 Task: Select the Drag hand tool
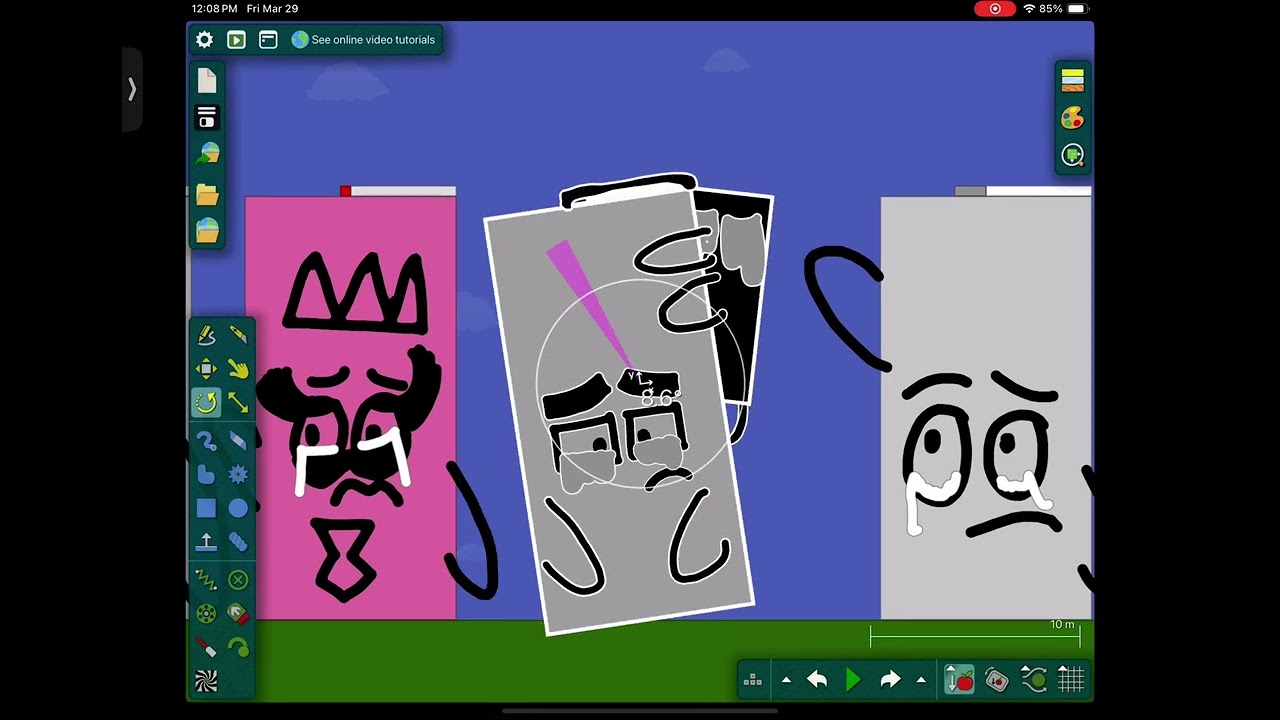click(x=238, y=369)
